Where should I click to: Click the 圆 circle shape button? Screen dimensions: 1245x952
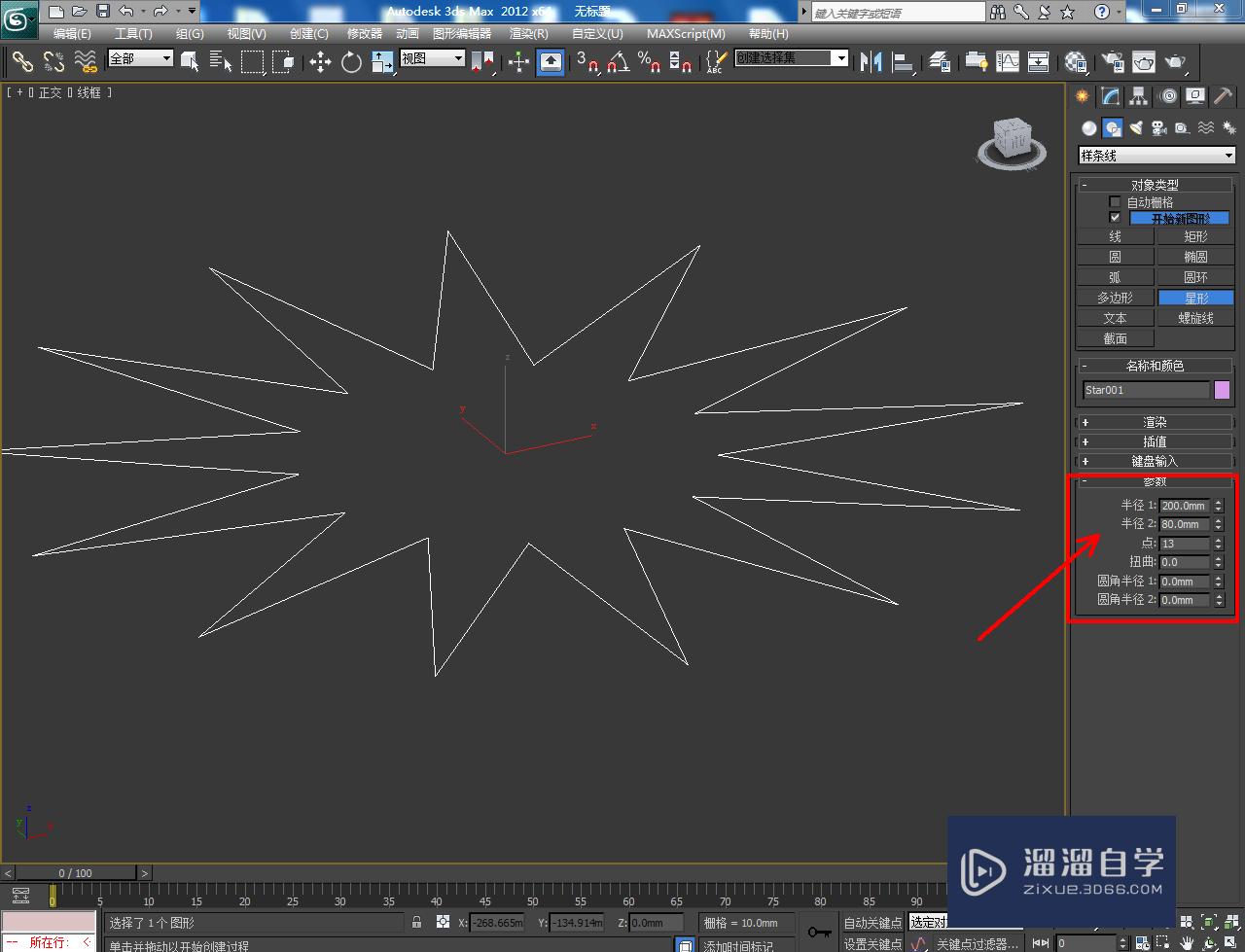click(x=1115, y=257)
